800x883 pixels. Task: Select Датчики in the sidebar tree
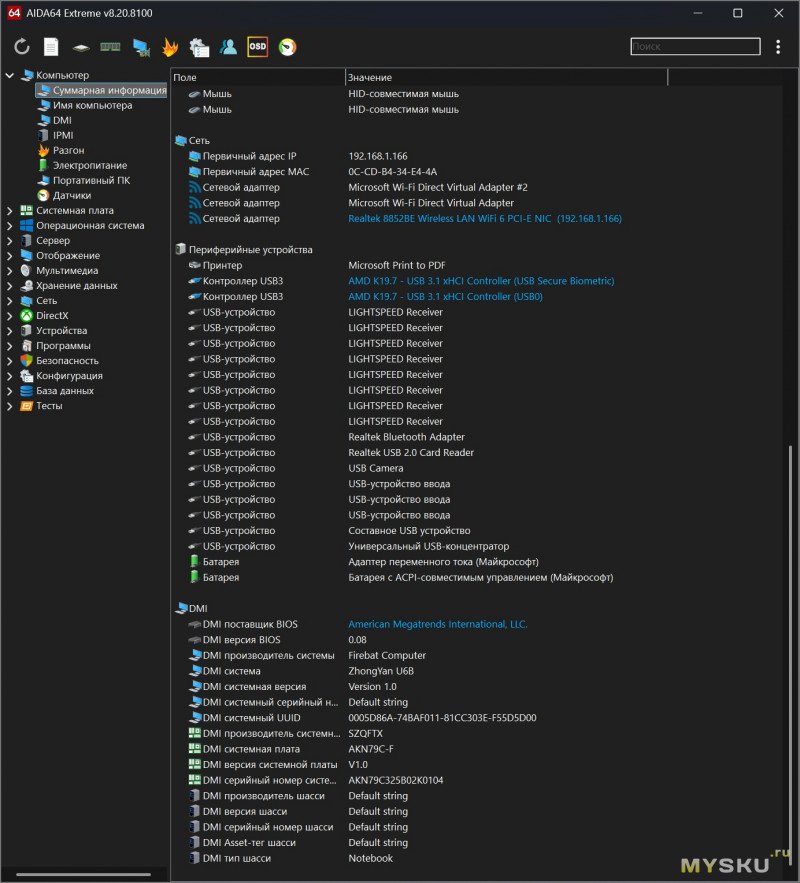pyautogui.click(x=72, y=196)
